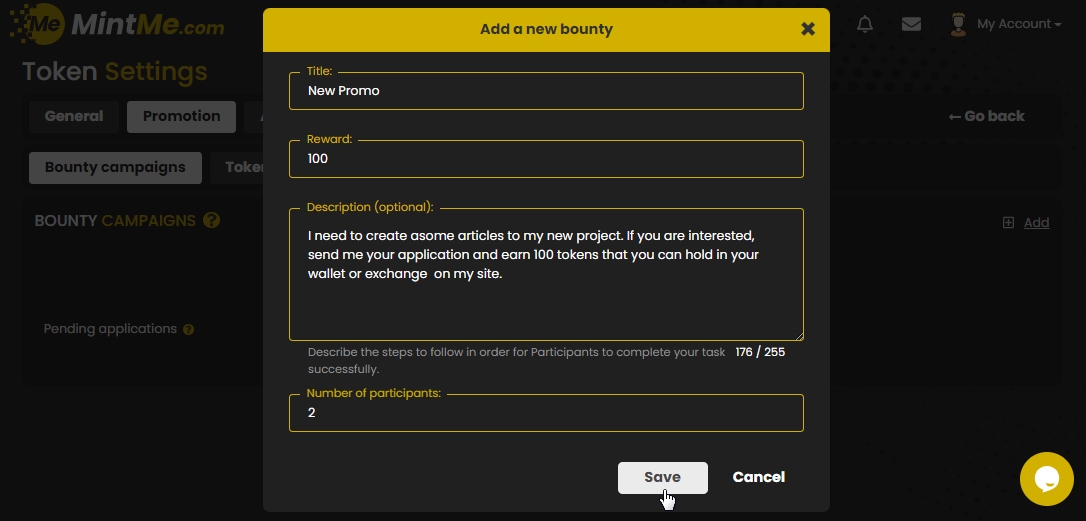This screenshot has height=521, width=1086.
Task: Click the notifications bell icon
Action: click(x=865, y=24)
